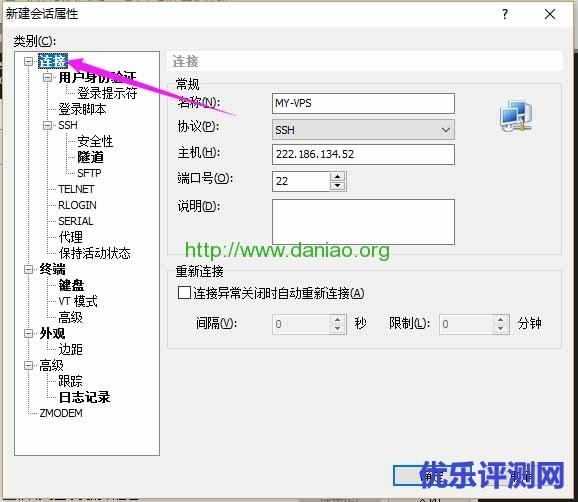The width and height of the screenshot is (578, 502).
Task: Click the 名称 field containing MY-VPS
Action: point(363,103)
